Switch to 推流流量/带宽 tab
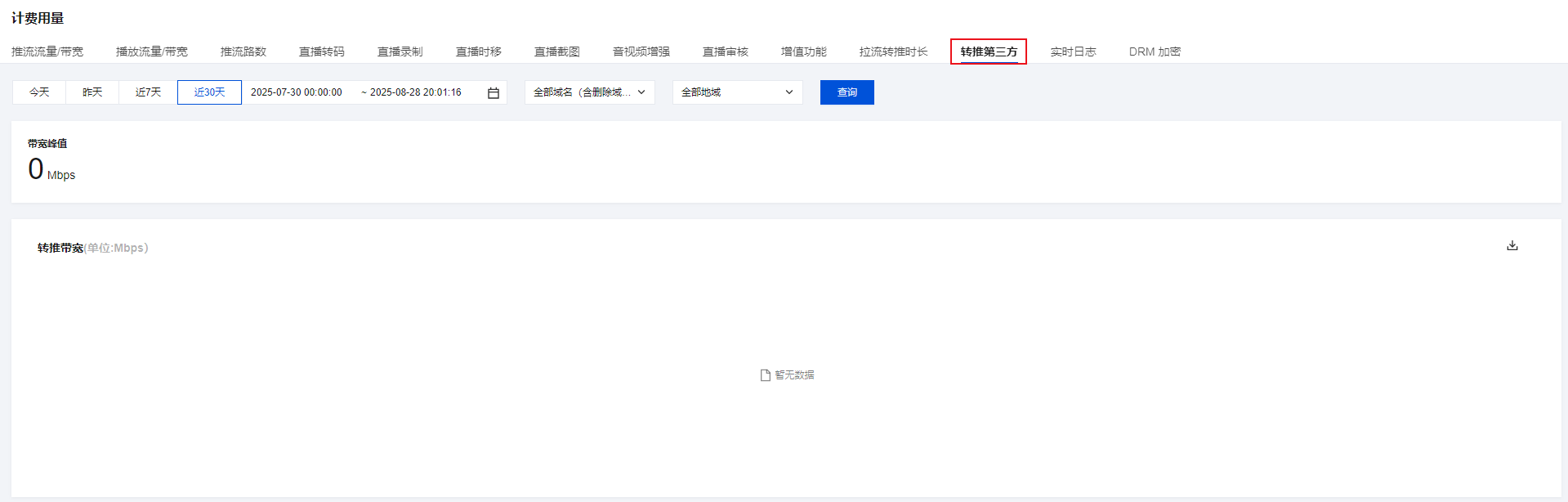This screenshot has height=502, width=1568. pyautogui.click(x=47, y=52)
